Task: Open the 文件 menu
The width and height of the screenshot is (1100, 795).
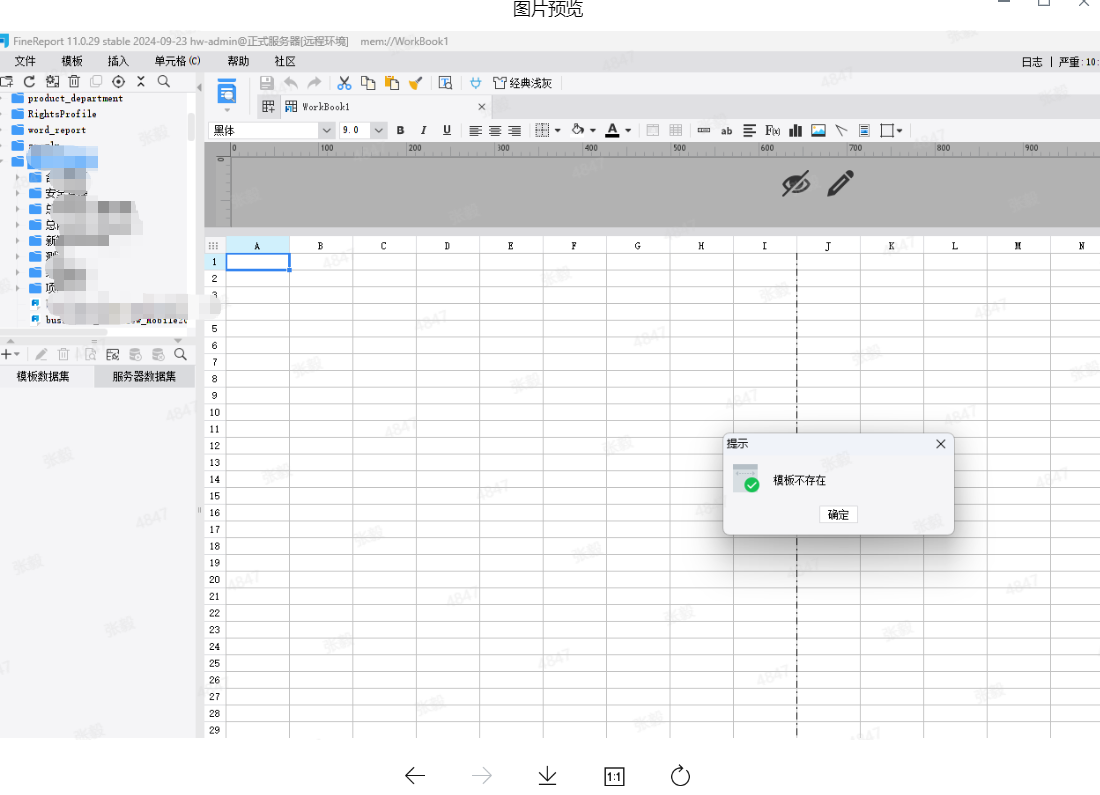Action: [25, 61]
